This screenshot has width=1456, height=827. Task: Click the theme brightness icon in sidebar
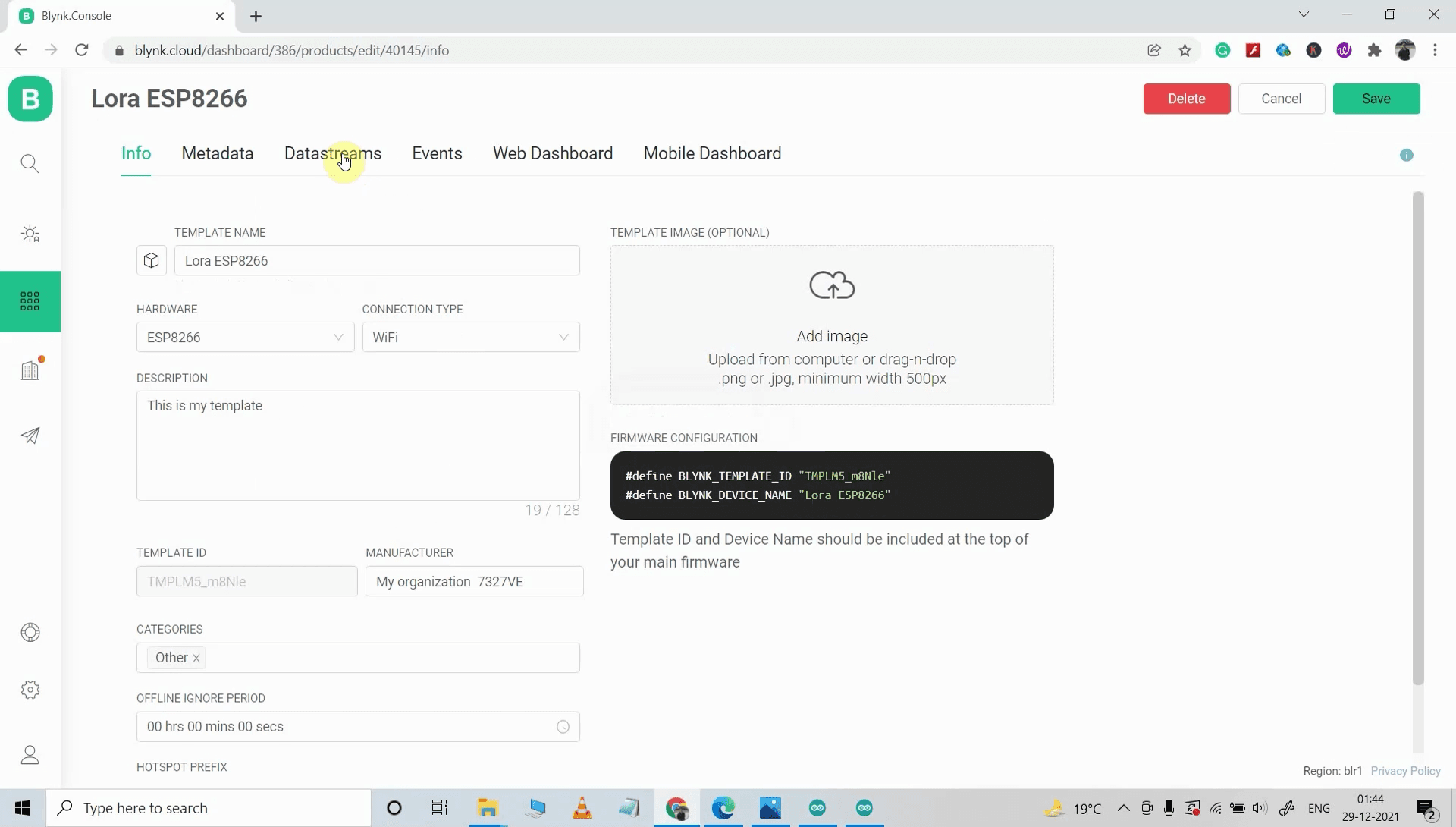[x=30, y=233]
